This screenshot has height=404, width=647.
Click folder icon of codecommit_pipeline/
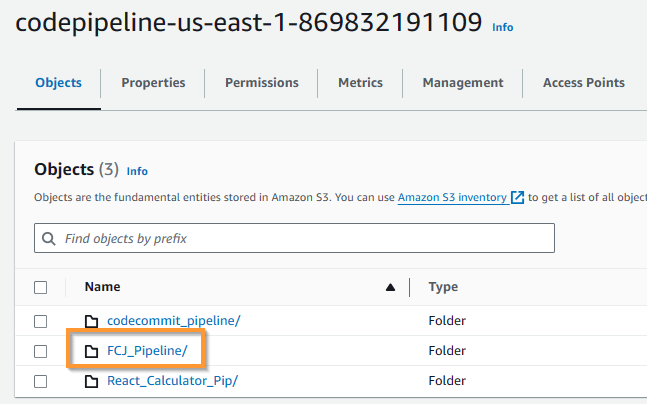point(91,321)
